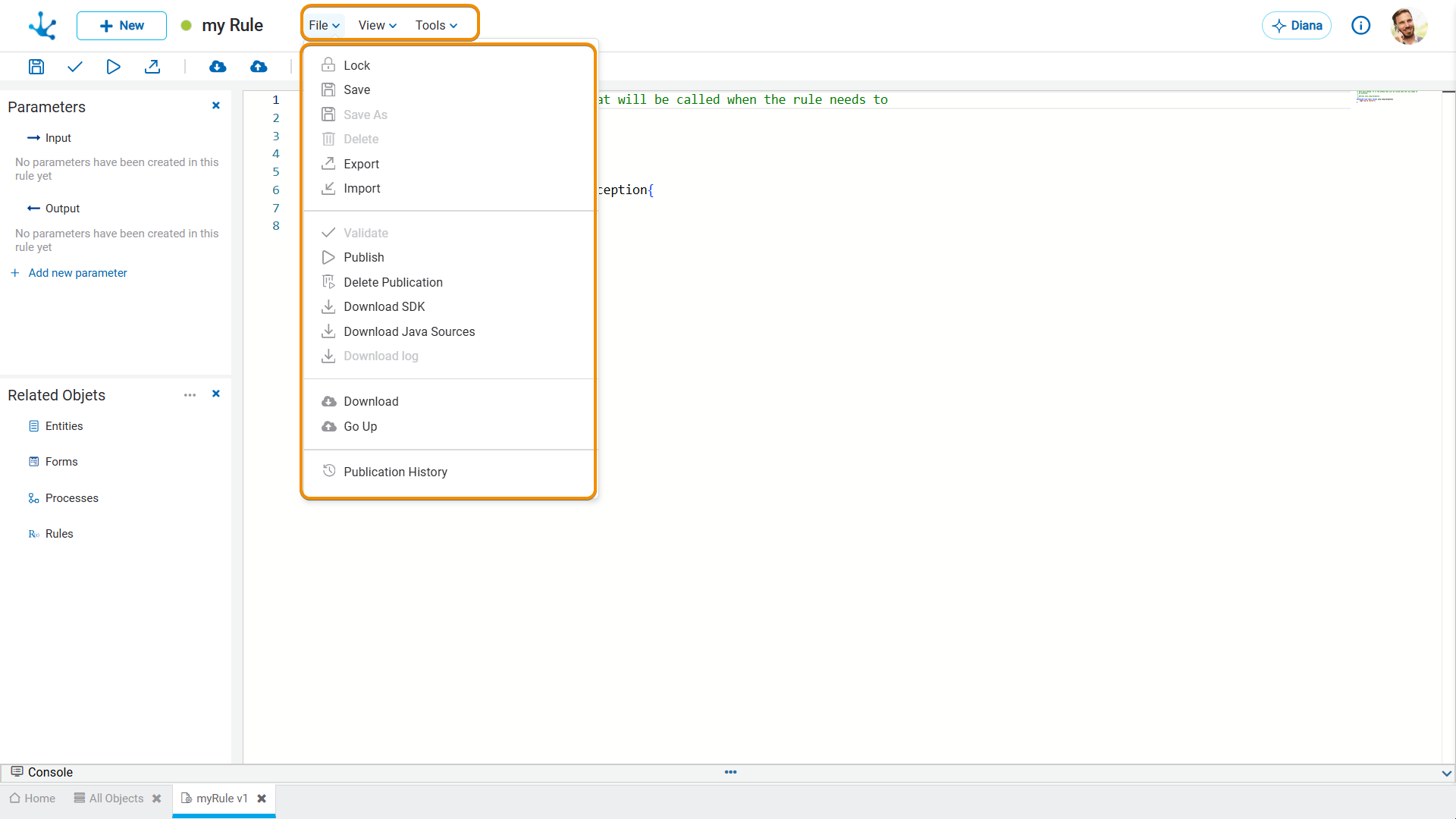Click the console panel drag dots

(x=731, y=772)
